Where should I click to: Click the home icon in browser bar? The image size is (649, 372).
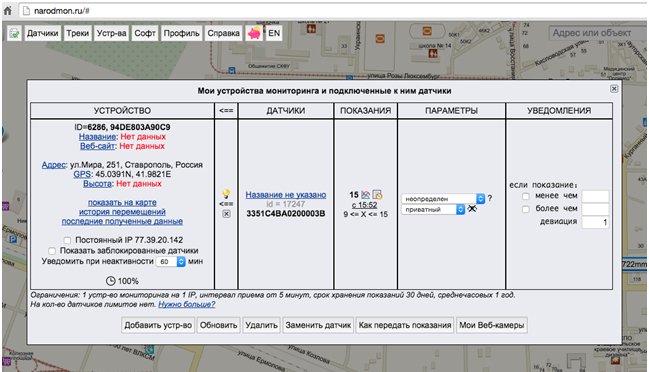pyautogui.click(x=8, y=10)
